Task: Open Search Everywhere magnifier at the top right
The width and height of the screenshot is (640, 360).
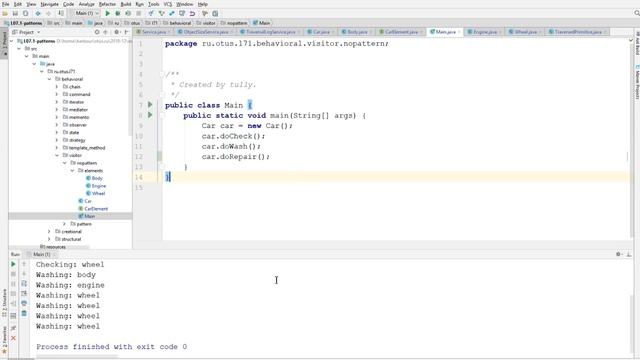Action: [636, 13]
